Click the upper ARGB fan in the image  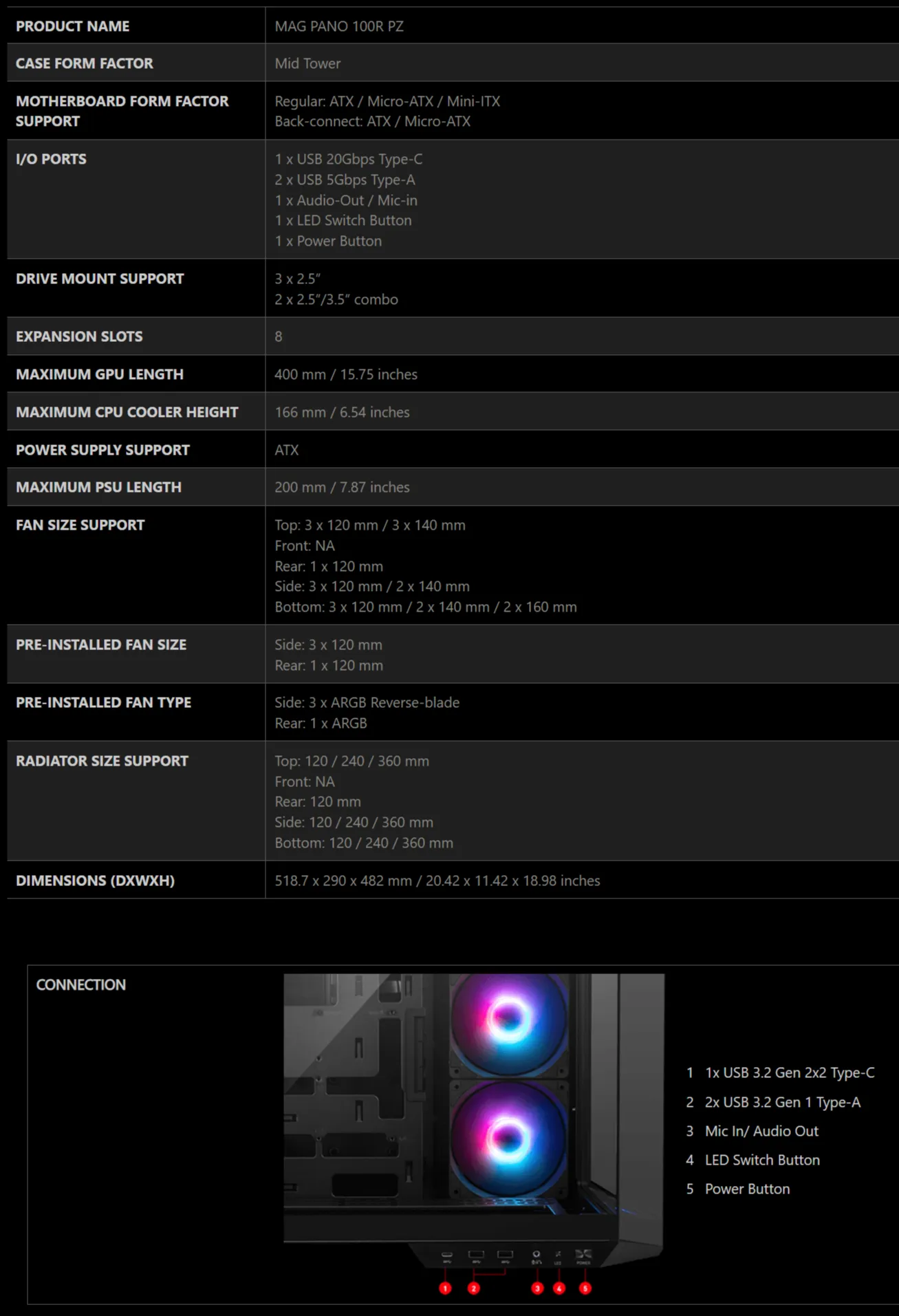point(508,1020)
